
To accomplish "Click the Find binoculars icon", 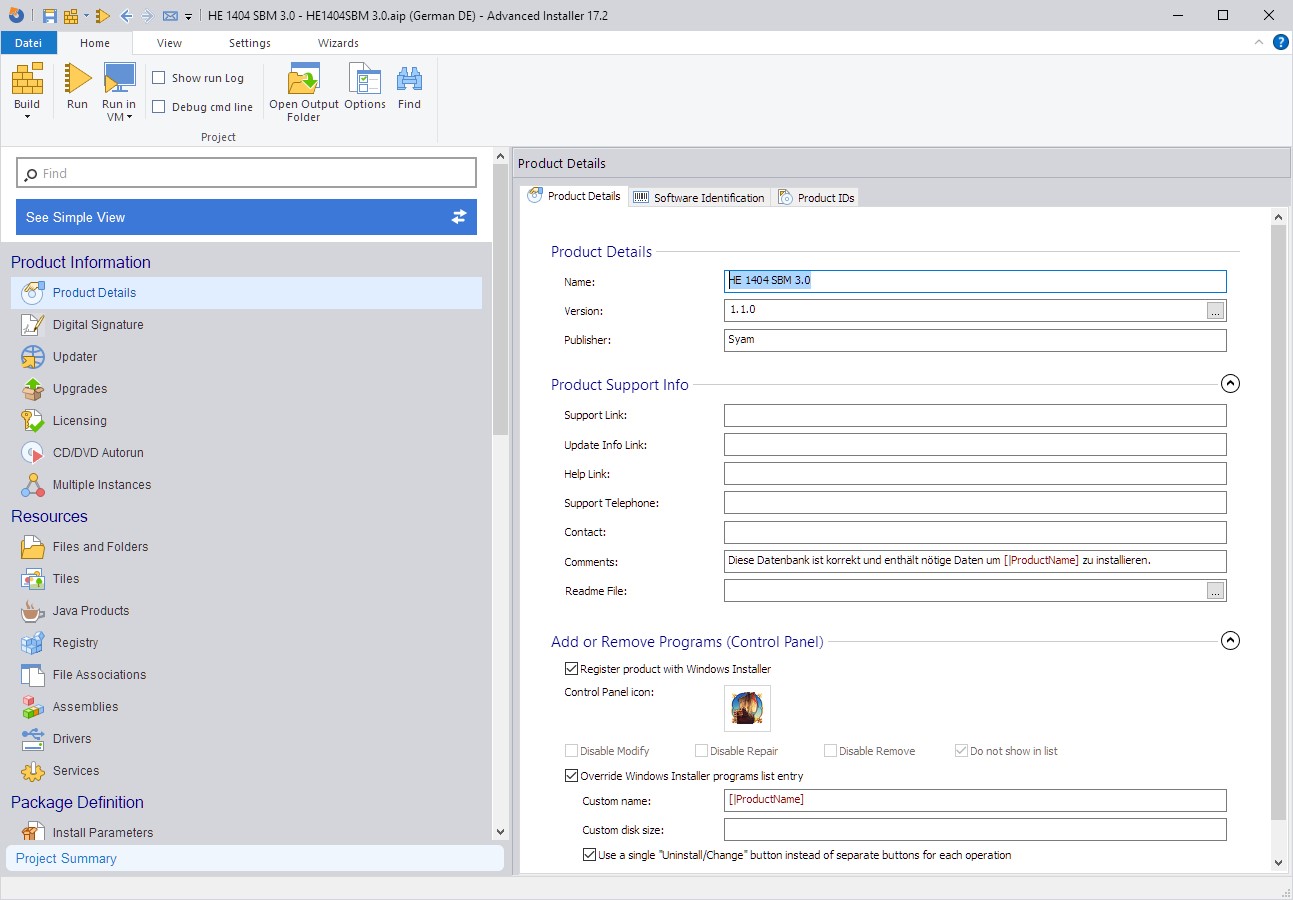I will [409, 79].
